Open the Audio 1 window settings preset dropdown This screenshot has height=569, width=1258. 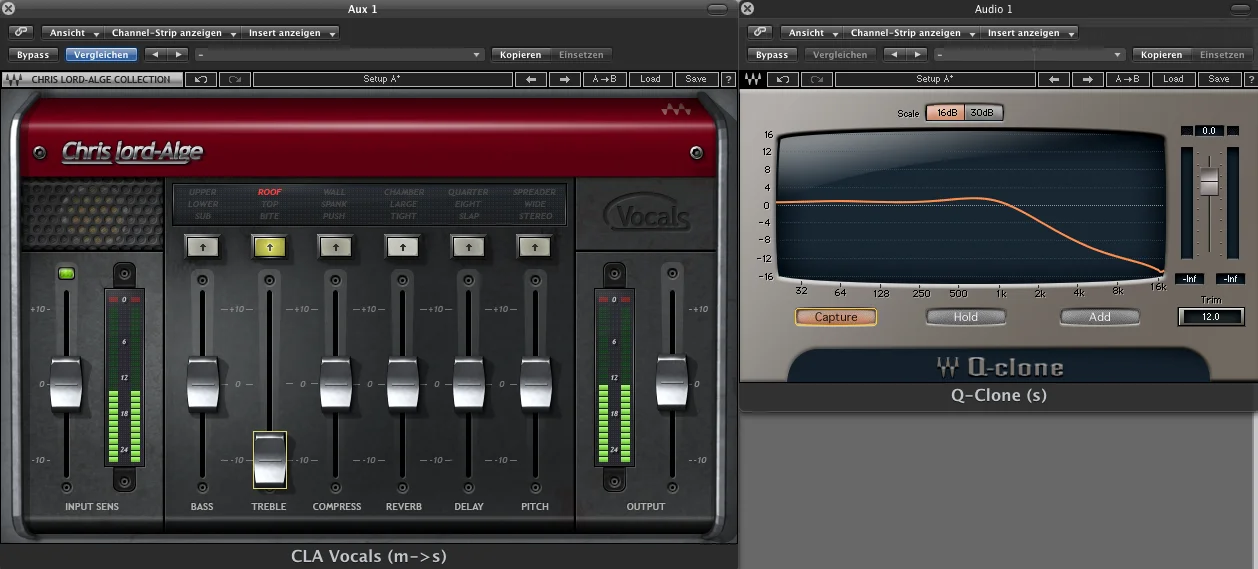pos(1030,55)
